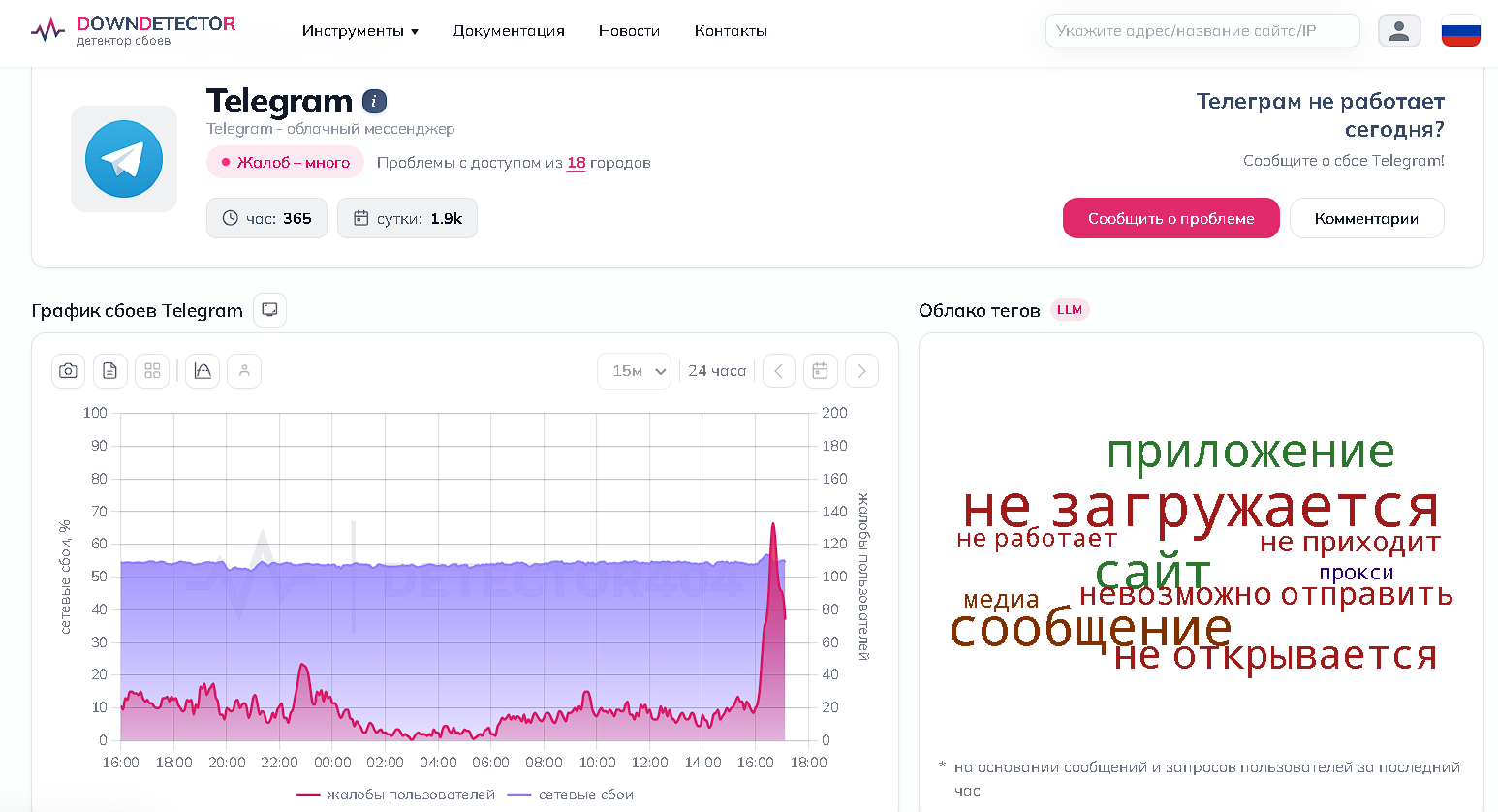Click the медиа tag
This screenshot has width=1498, height=812.
1001,601
